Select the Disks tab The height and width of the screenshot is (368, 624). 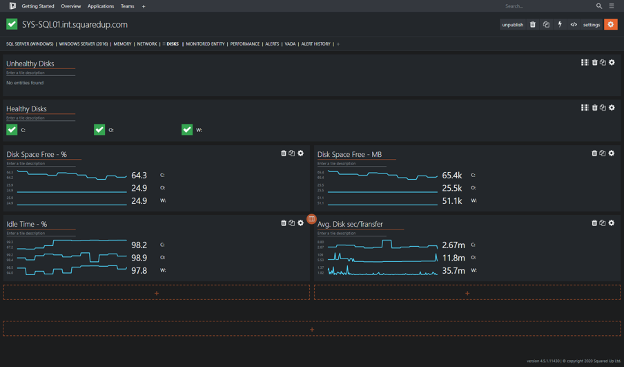tap(173, 44)
